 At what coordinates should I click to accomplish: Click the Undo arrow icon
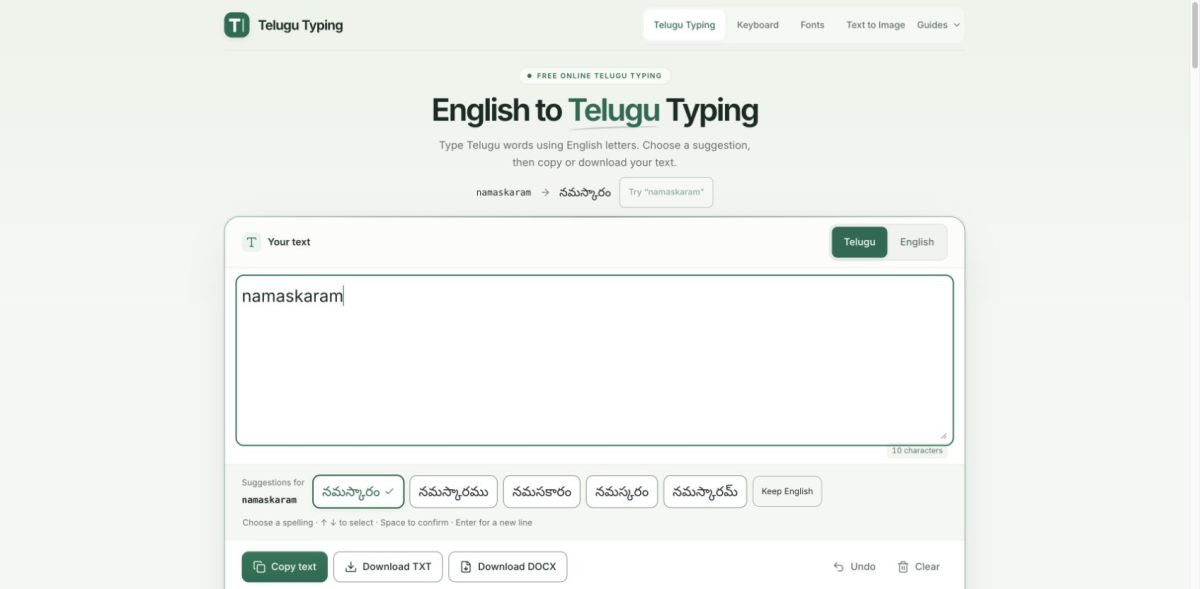point(838,567)
